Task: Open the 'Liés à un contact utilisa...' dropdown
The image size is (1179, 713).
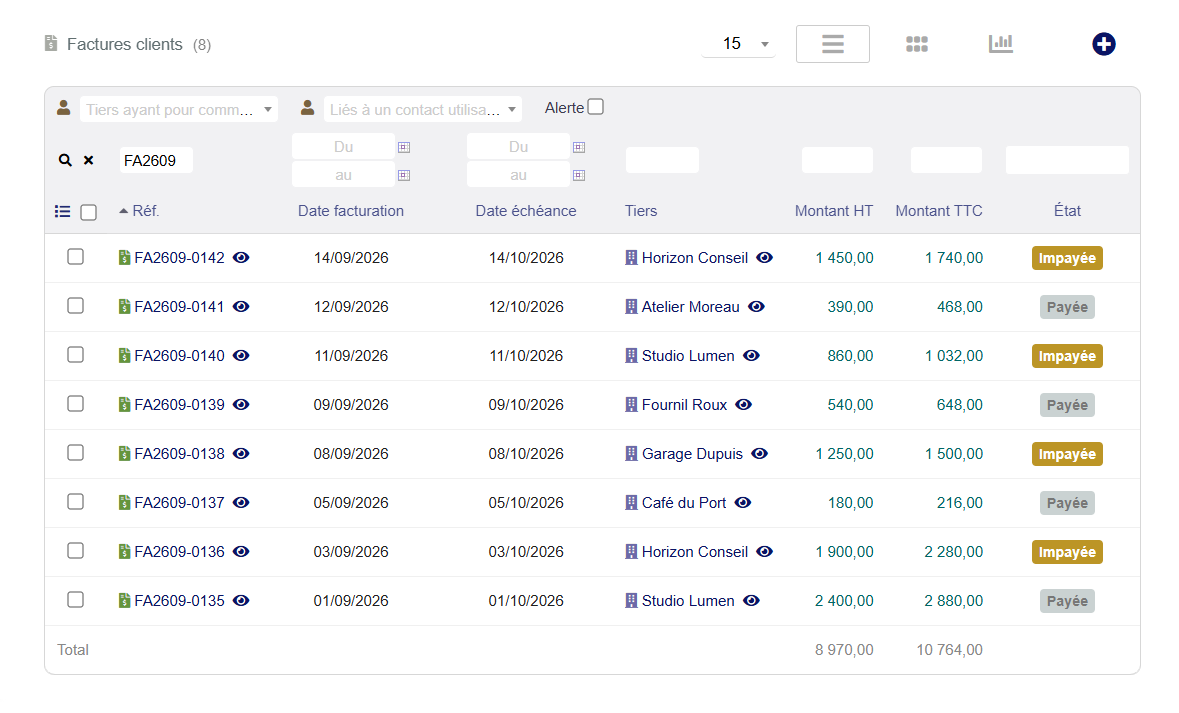Action: point(423,110)
